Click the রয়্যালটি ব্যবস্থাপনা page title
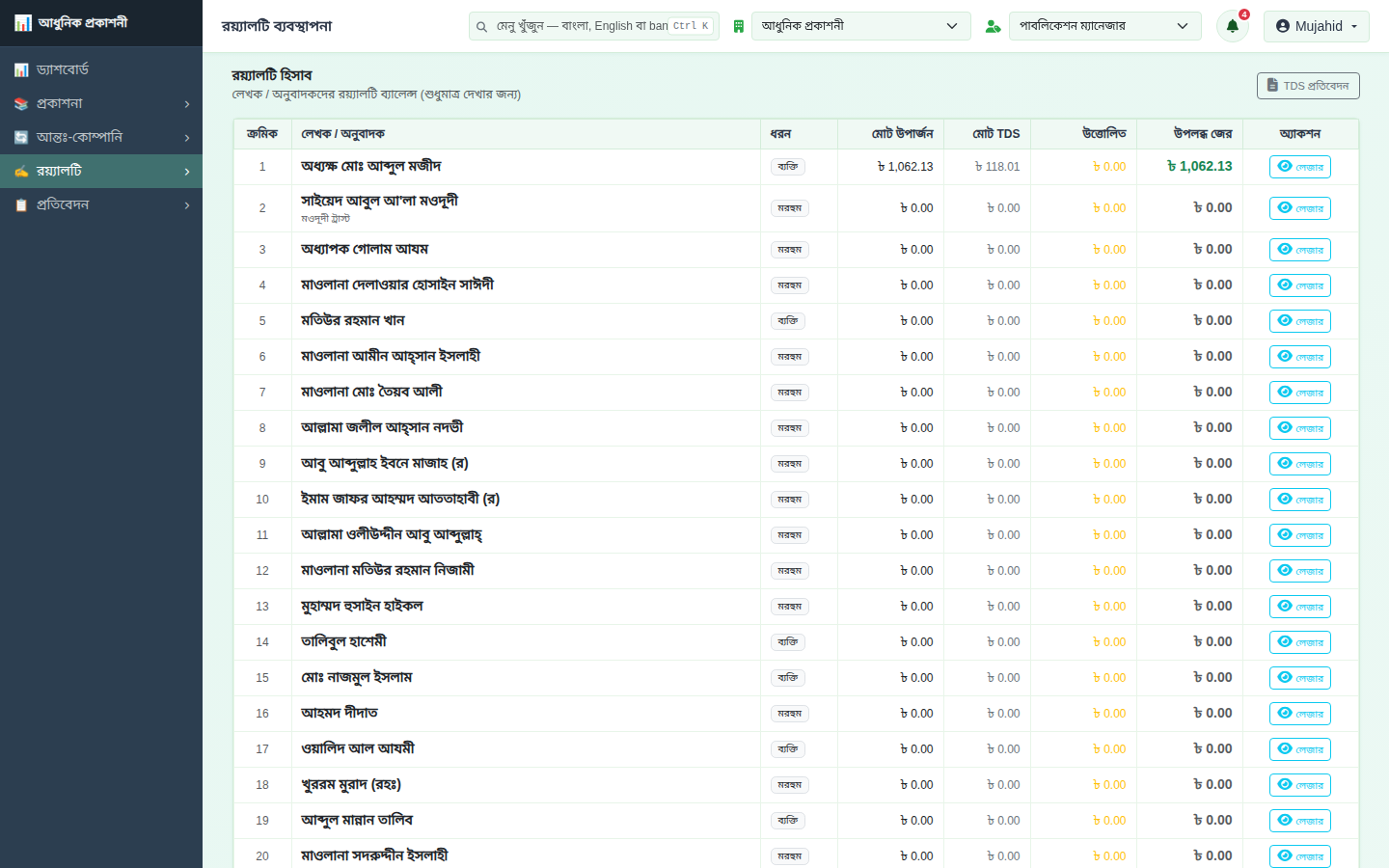1389x868 pixels. [x=277, y=26]
